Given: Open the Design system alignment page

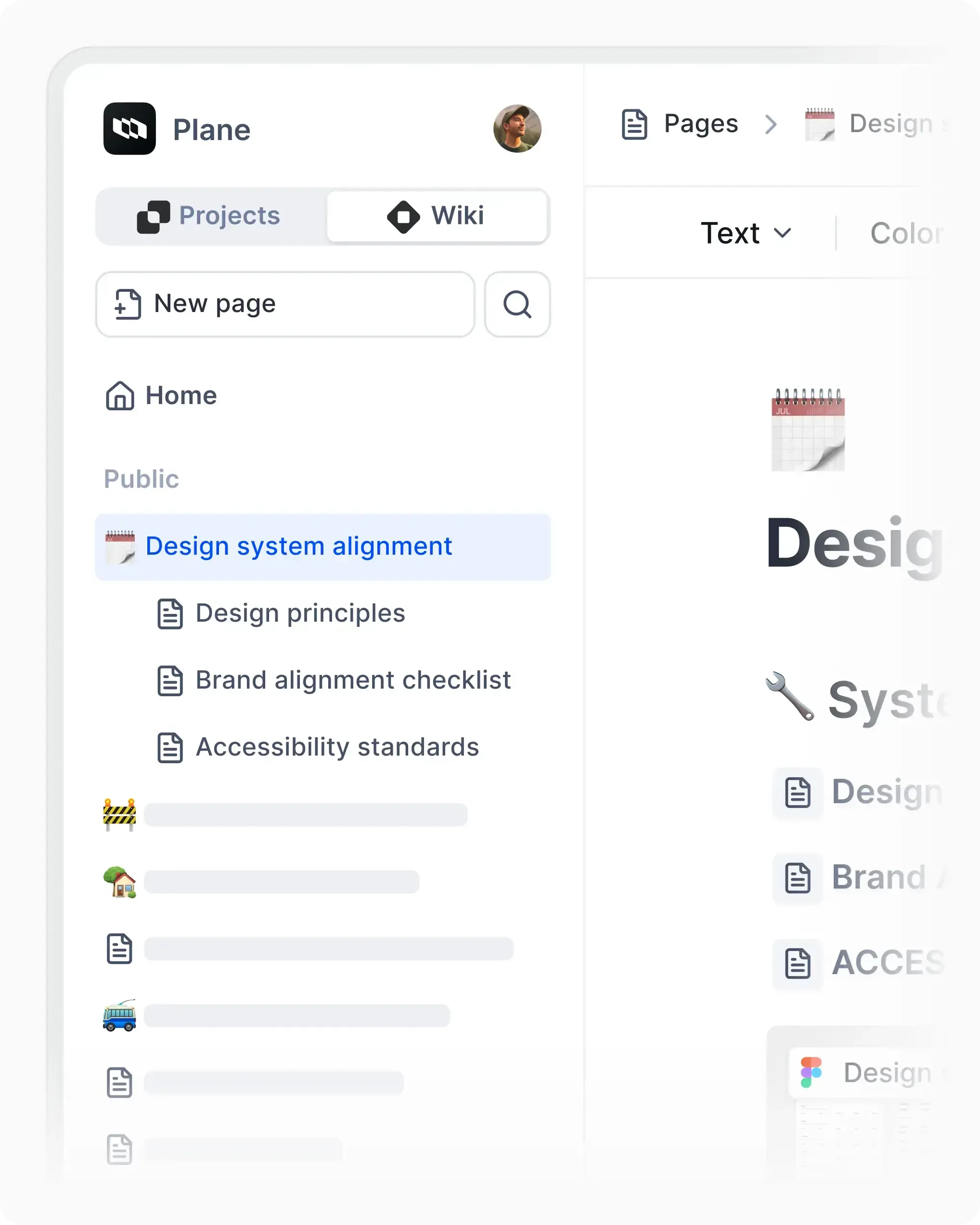Looking at the screenshot, I should click(298, 546).
